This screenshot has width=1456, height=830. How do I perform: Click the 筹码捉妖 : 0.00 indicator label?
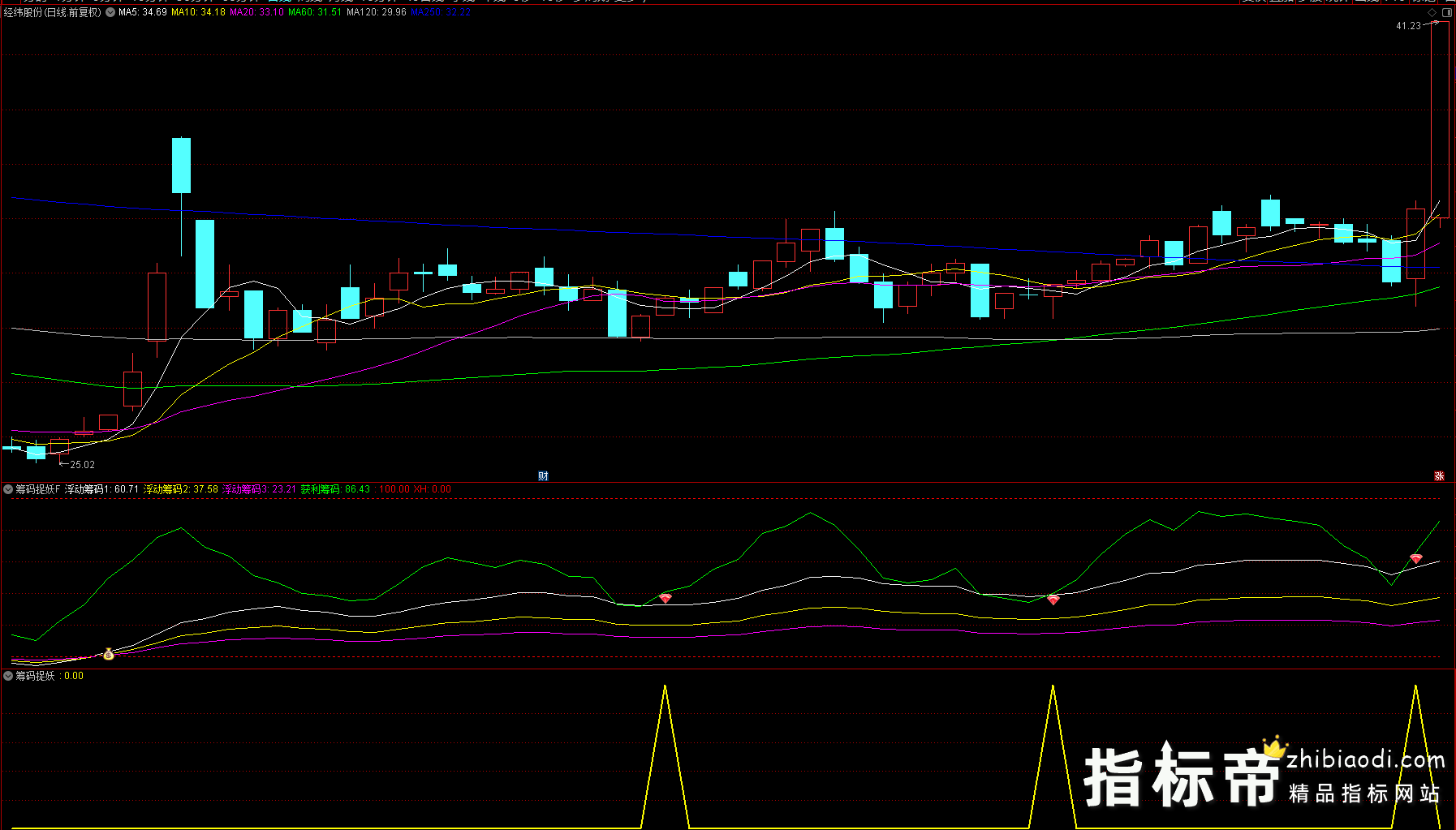[x=50, y=676]
